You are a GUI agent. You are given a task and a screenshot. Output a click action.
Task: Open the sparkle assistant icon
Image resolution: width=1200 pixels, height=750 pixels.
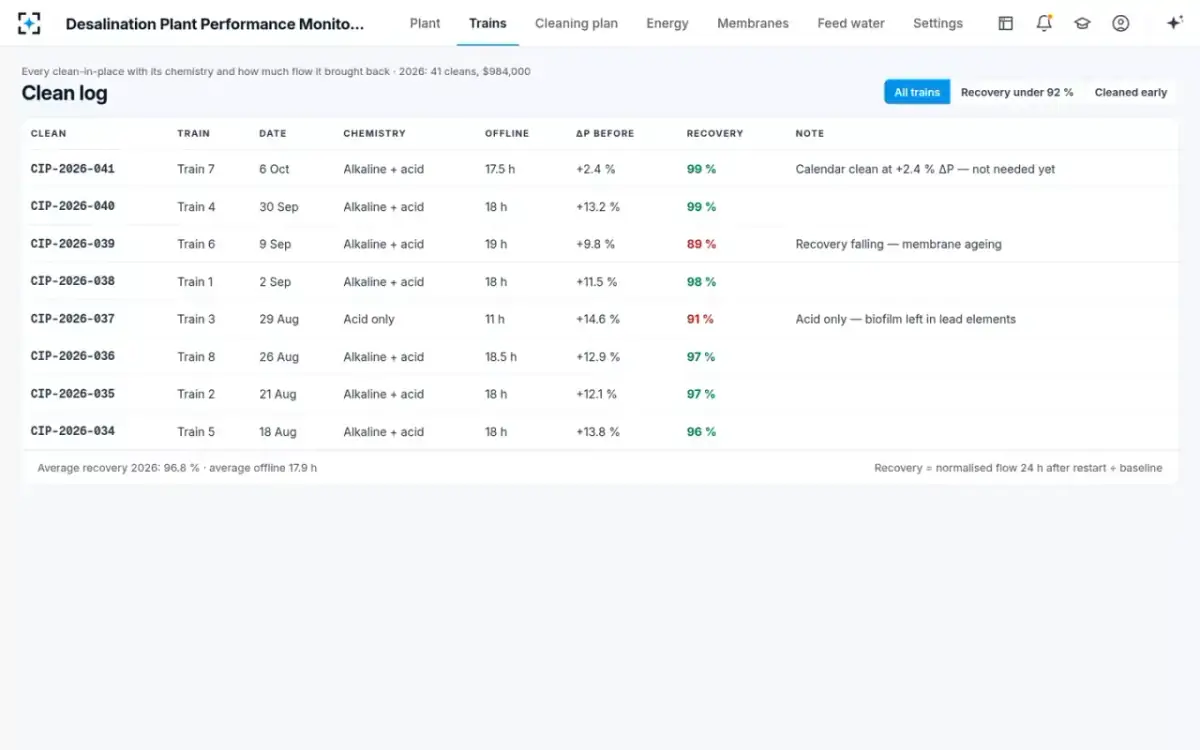tap(1175, 23)
